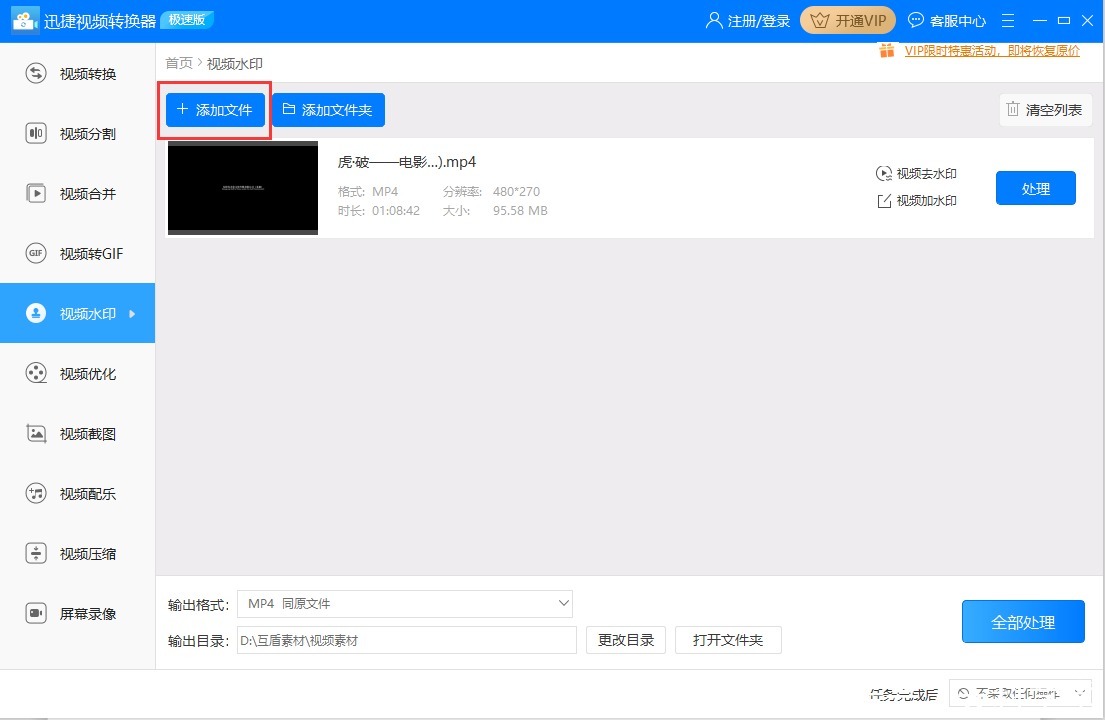Open the 任务完成后 action dropdown

pyautogui.click(x=1020, y=694)
